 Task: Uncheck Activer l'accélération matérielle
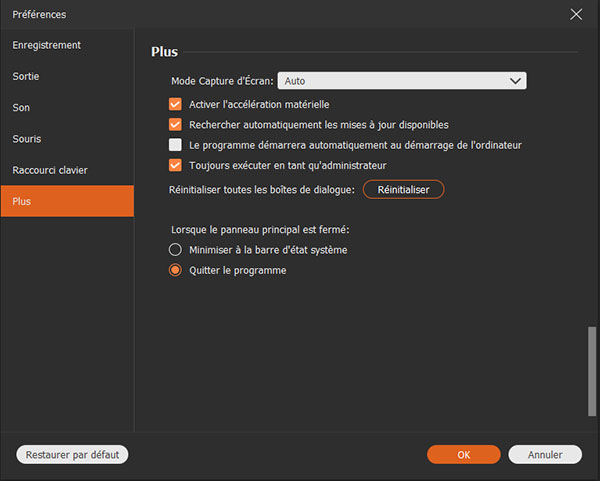pos(175,104)
